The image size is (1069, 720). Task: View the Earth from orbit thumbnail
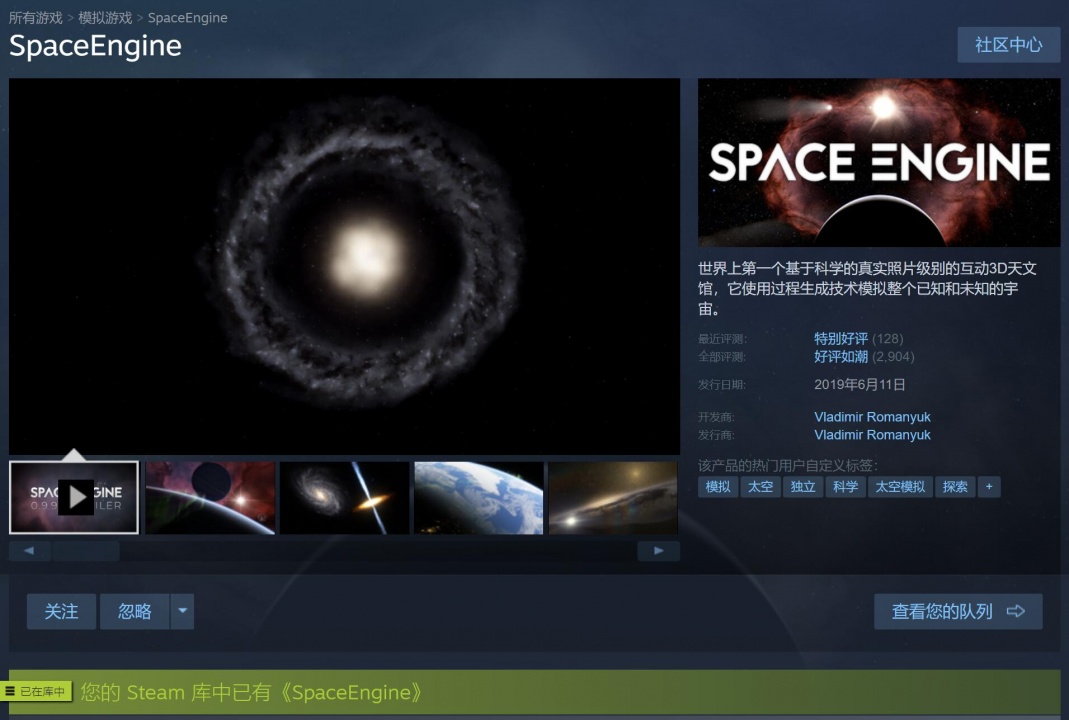[x=479, y=498]
